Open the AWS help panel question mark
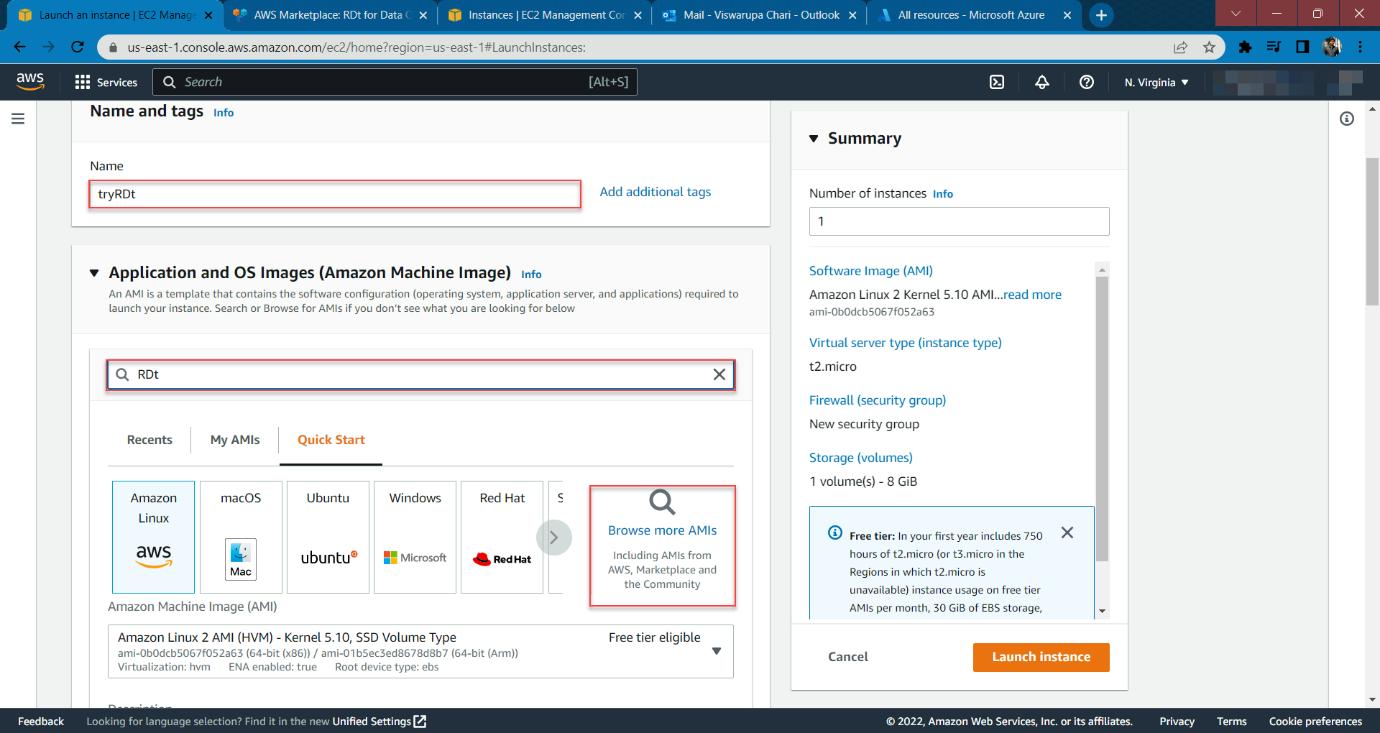The image size is (1380, 733). 1087,82
